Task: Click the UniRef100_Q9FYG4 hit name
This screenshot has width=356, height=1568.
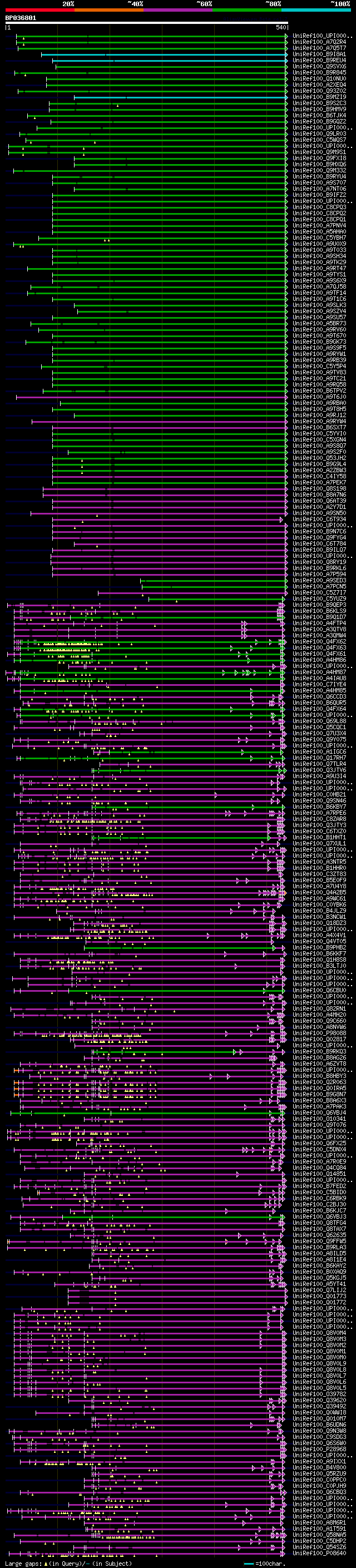Action: pyautogui.click(x=319, y=537)
